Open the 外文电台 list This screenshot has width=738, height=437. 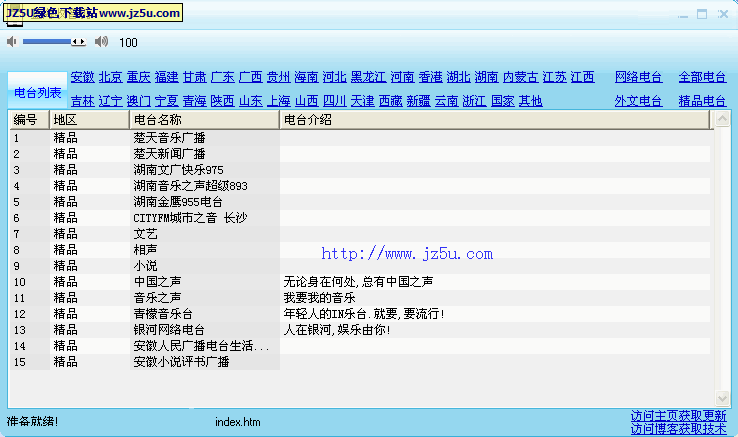(x=639, y=101)
